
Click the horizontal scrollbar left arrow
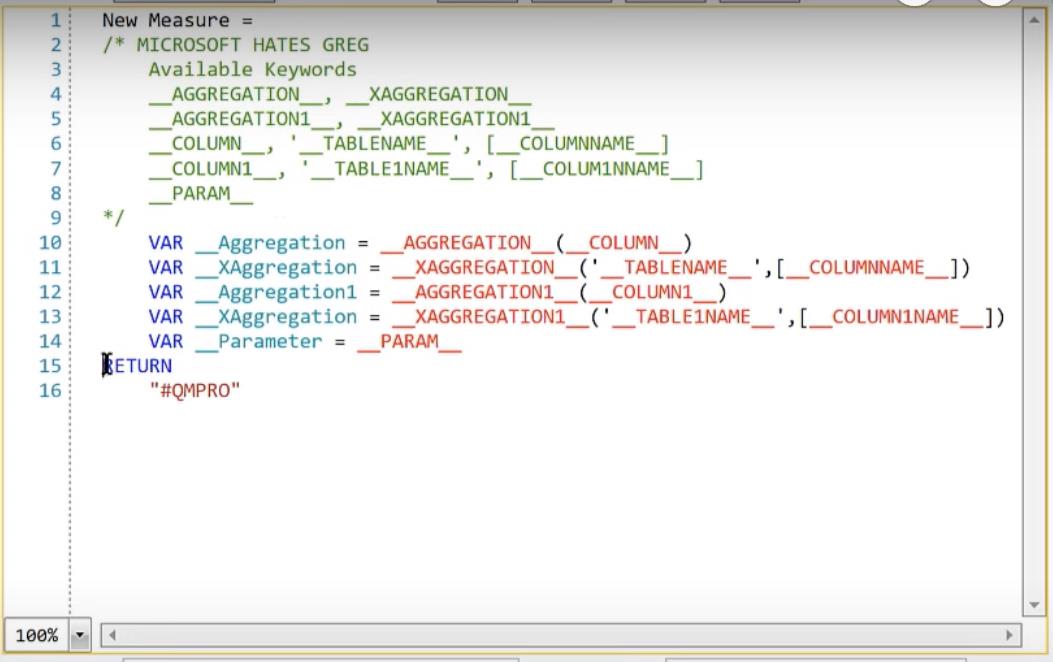111,635
